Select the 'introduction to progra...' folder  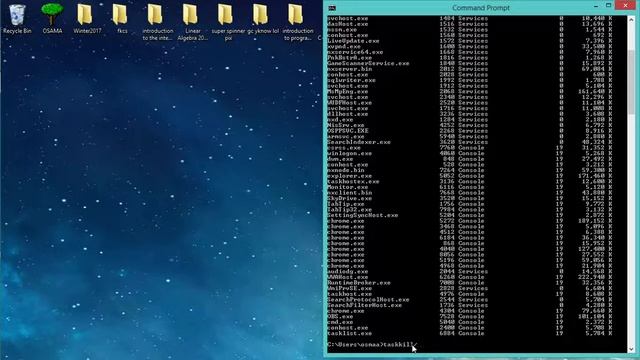(x=298, y=22)
